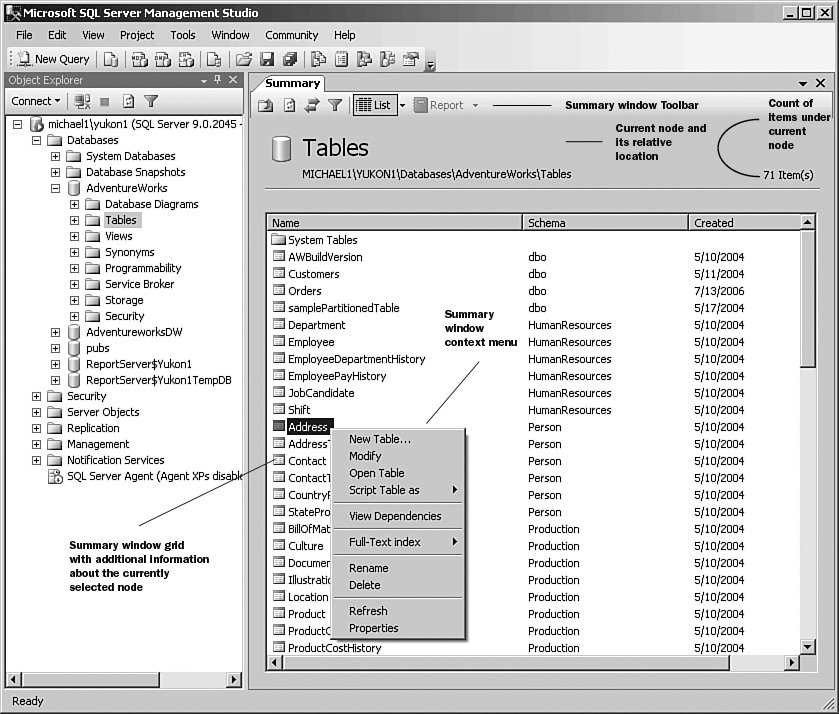The width and height of the screenshot is (839, 714).
Task: Expand the Tables folder node
Action: coord(74,220)
